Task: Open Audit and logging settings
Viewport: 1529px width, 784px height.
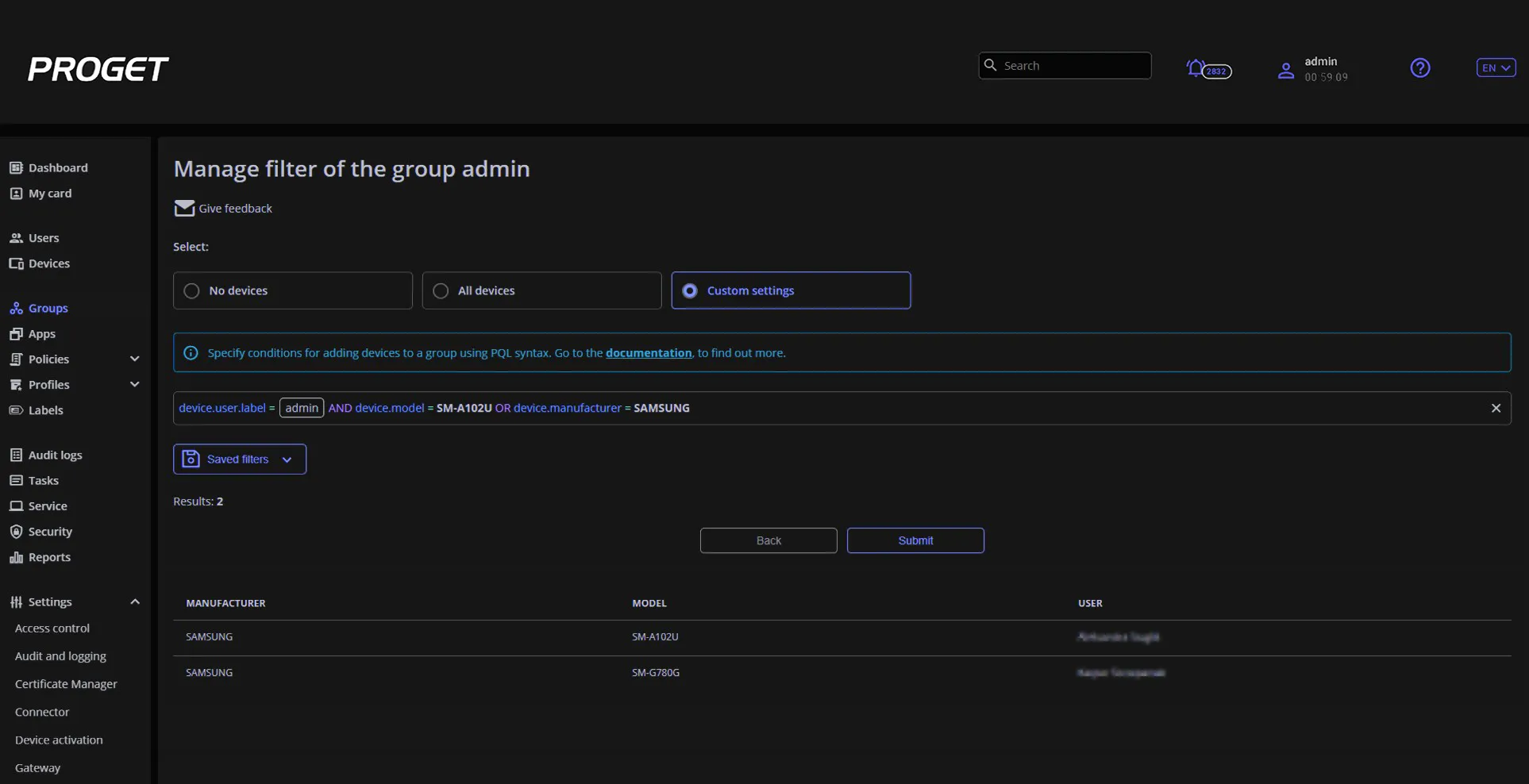Action: coord(60,656)
